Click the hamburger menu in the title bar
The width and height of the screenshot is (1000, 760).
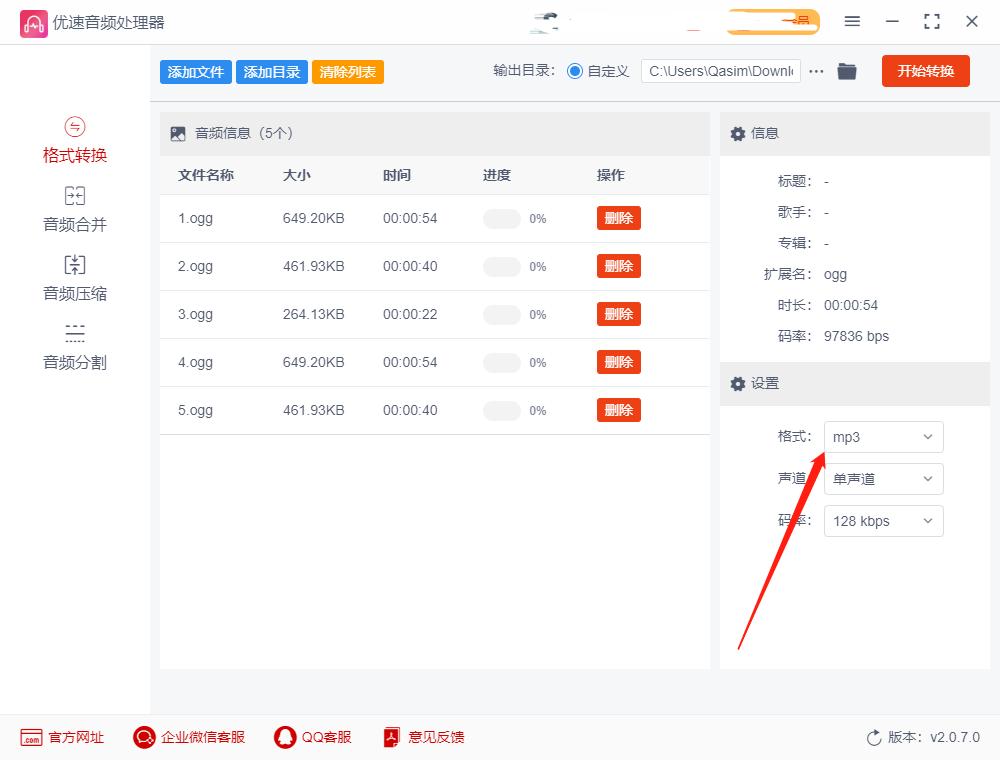click(853, 21)
